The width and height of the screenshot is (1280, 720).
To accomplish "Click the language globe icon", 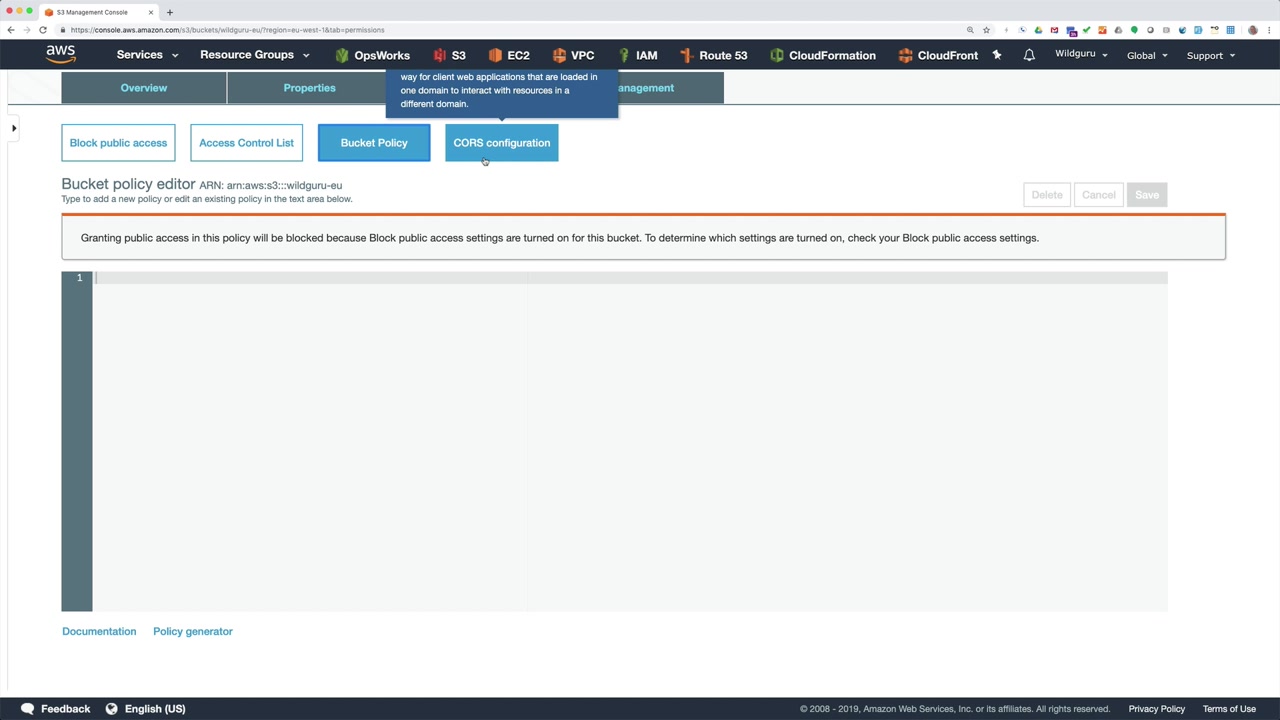I will click(112, 709).
